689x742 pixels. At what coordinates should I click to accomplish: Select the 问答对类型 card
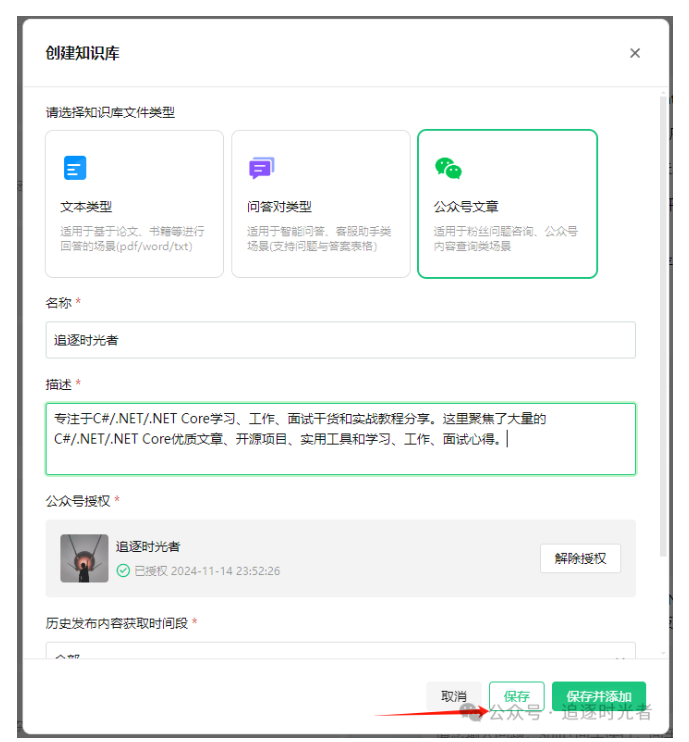pos(320,204)
